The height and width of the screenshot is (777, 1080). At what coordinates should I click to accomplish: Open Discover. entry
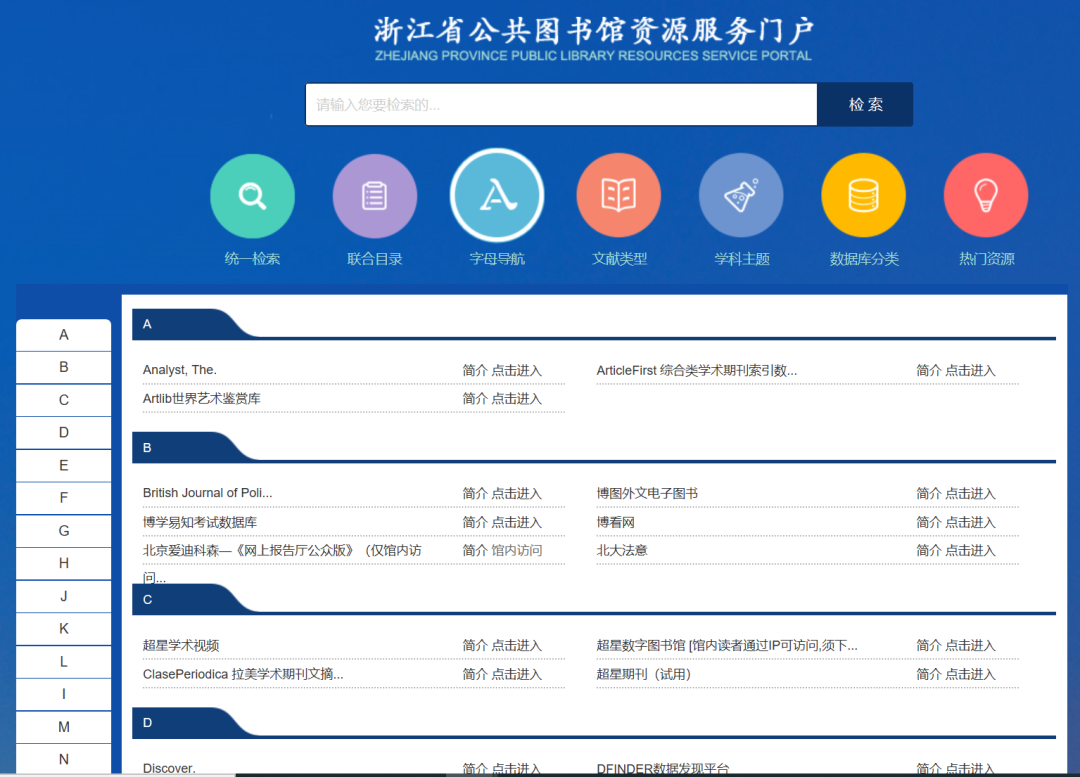click(169, 769)
